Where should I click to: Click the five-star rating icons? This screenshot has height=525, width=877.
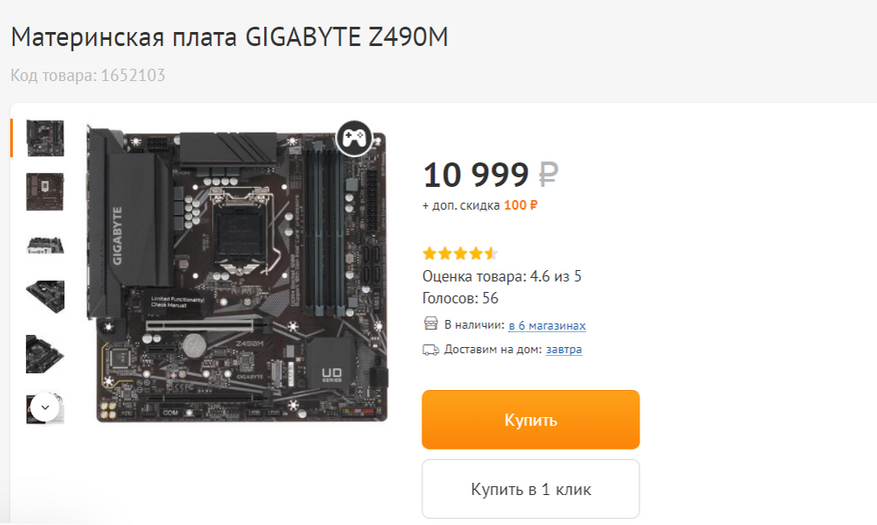pos(460,254)
